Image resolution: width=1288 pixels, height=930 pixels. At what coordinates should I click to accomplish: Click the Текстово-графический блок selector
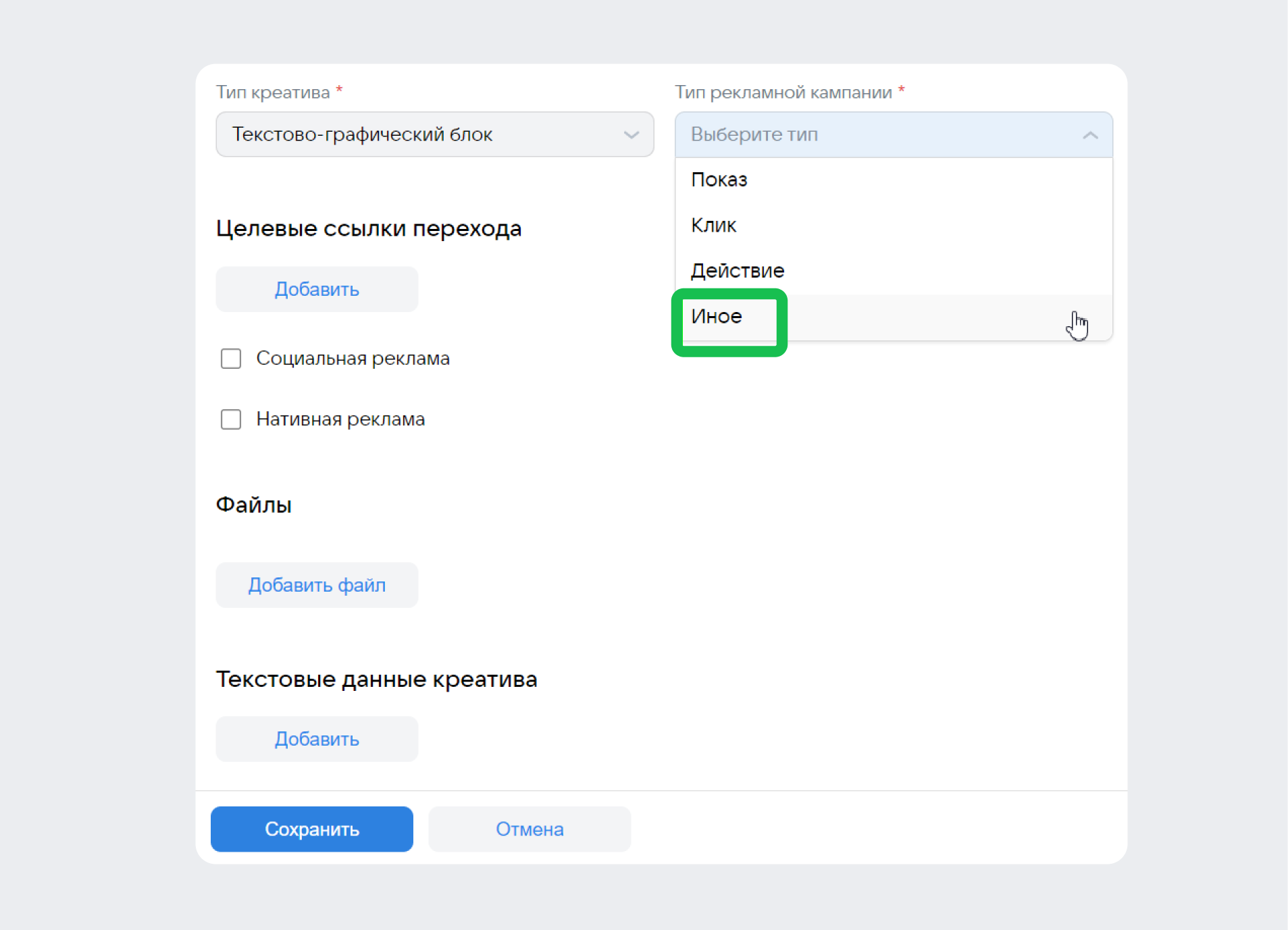coord(405,134)
